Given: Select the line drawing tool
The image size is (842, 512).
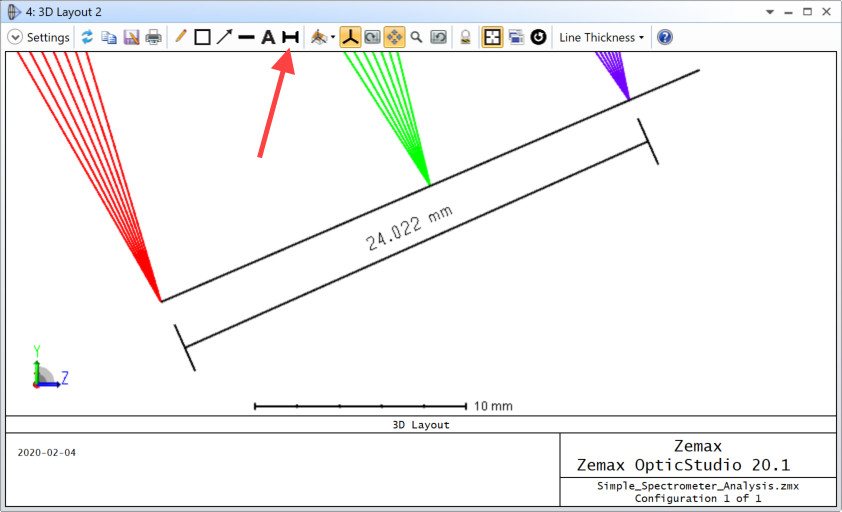Looking at the screenshot, I should (246, 37).
